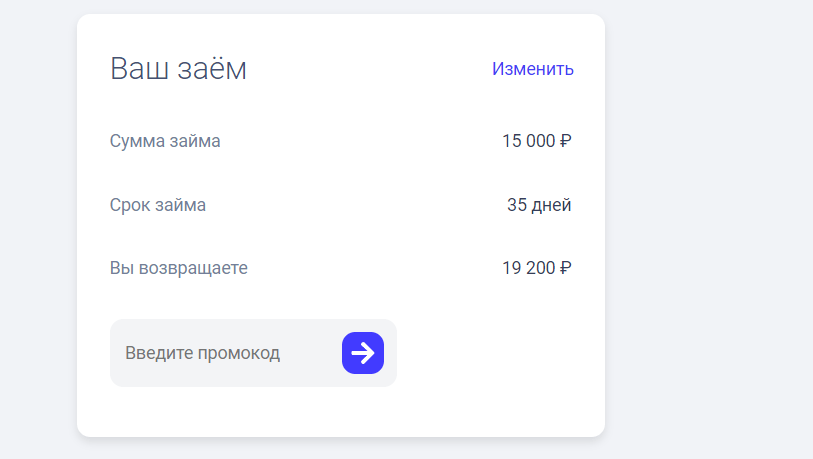Click the ruble sign after 15 000
Viewport: 813px width, 459px height.
pos(566,141)
